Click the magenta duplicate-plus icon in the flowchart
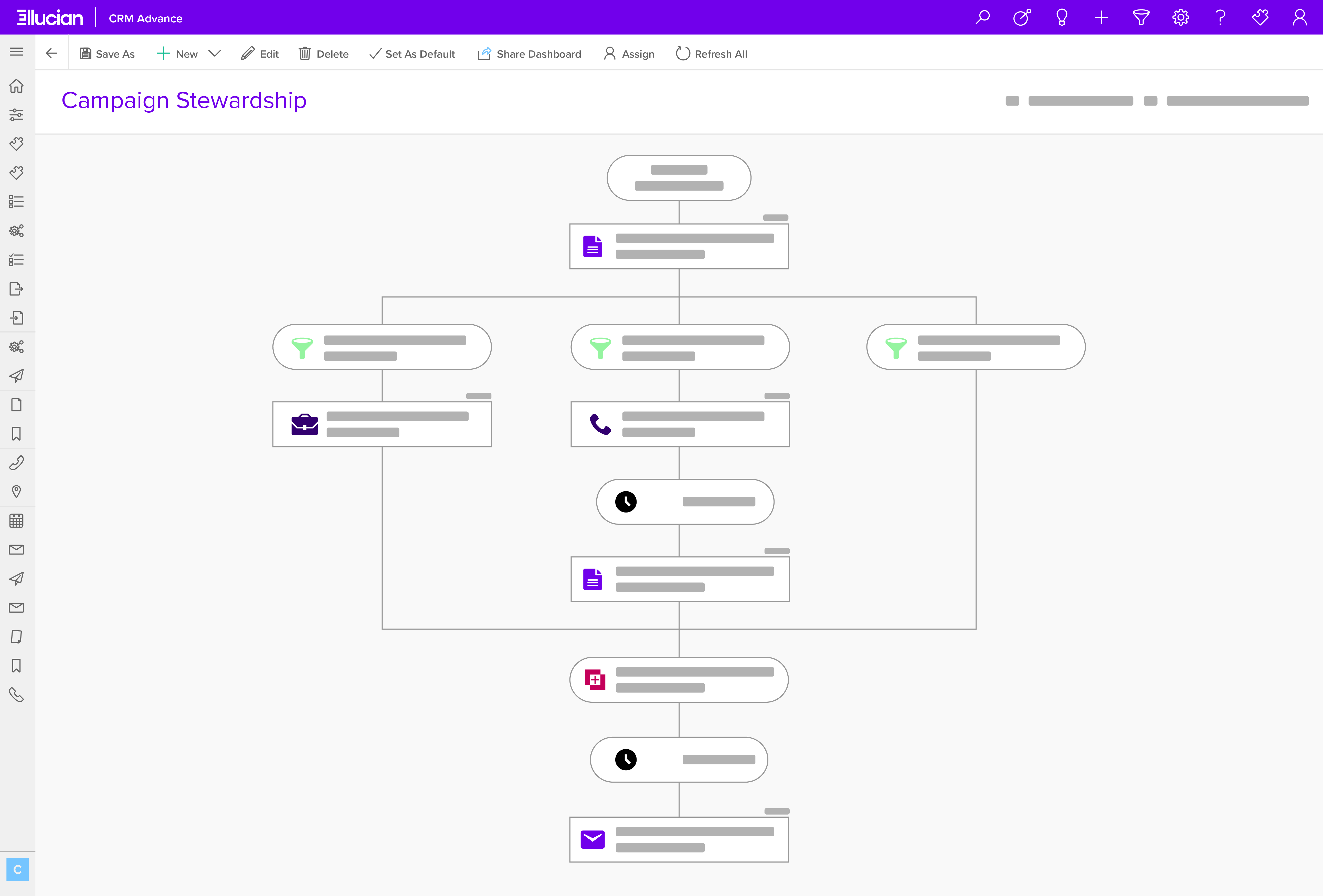Screen dimensions: 1323x896 click(595, 680)
